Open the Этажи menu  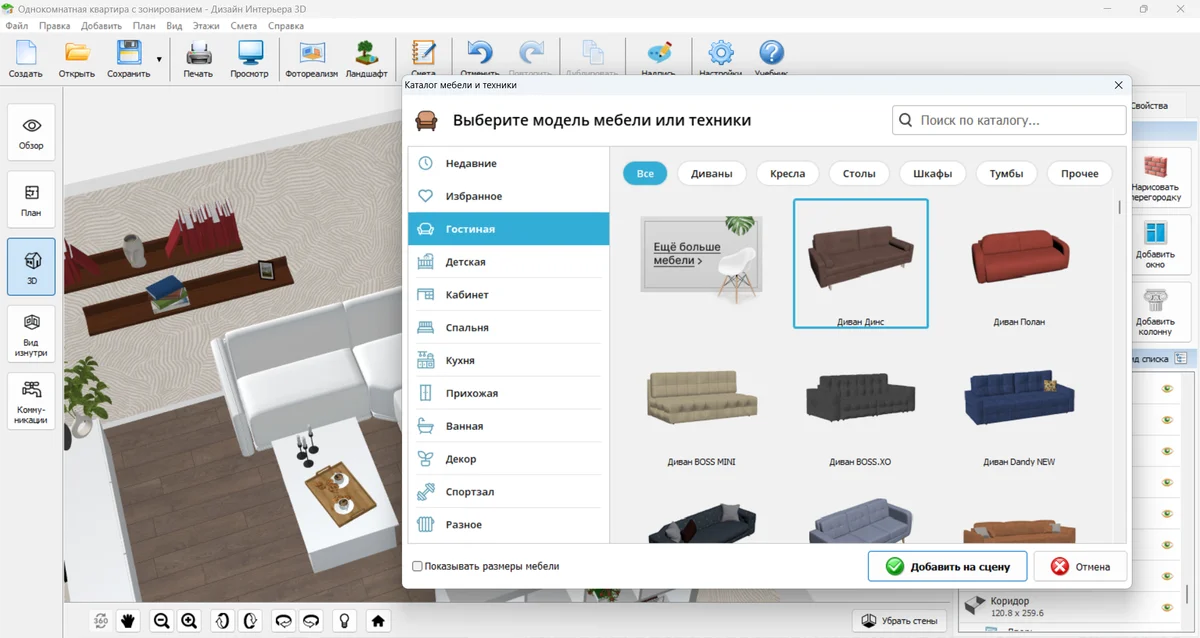click(x=207, y=25)
